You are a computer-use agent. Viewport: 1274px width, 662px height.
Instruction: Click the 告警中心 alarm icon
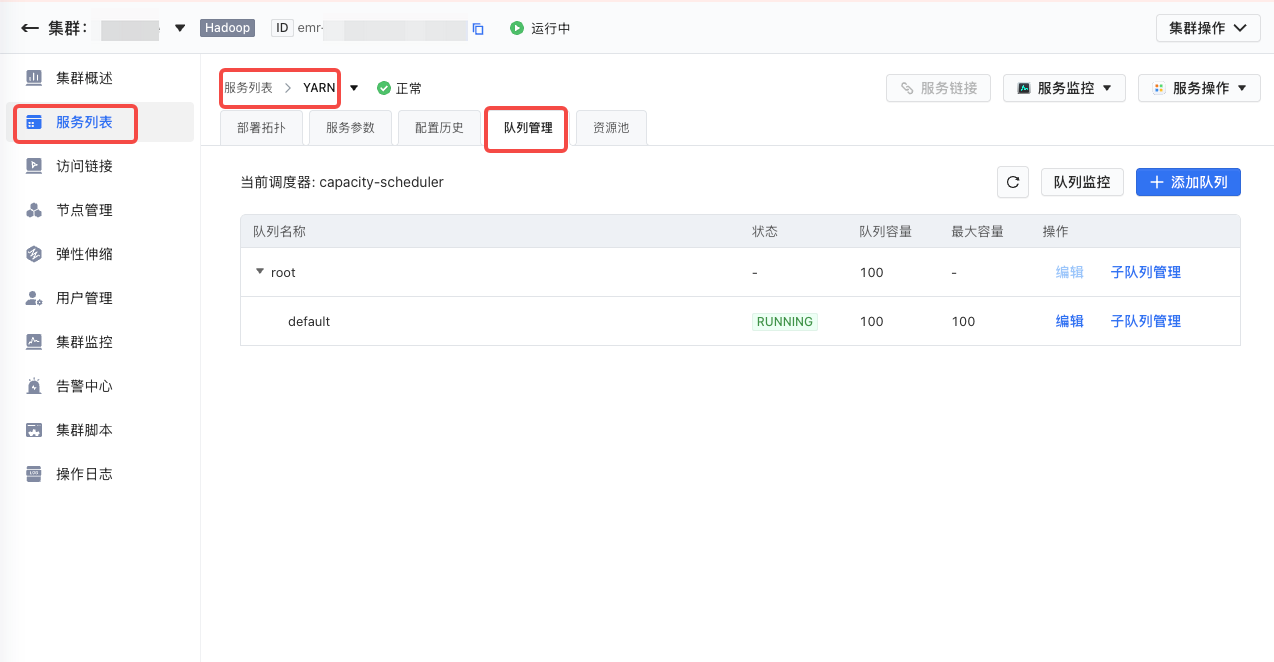click(x=34, y=386)
